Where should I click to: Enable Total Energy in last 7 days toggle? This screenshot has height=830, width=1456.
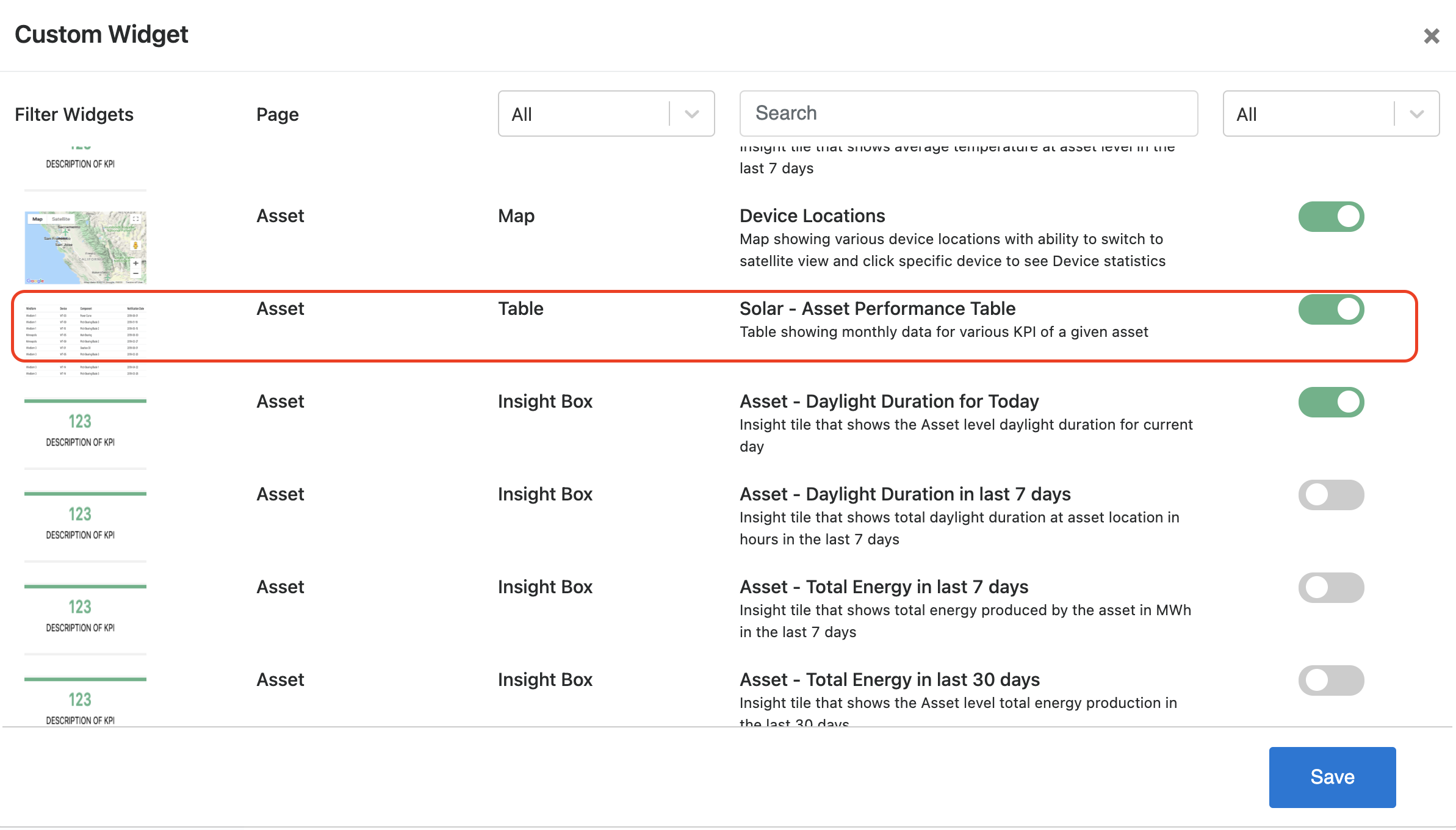(1331, 588)
